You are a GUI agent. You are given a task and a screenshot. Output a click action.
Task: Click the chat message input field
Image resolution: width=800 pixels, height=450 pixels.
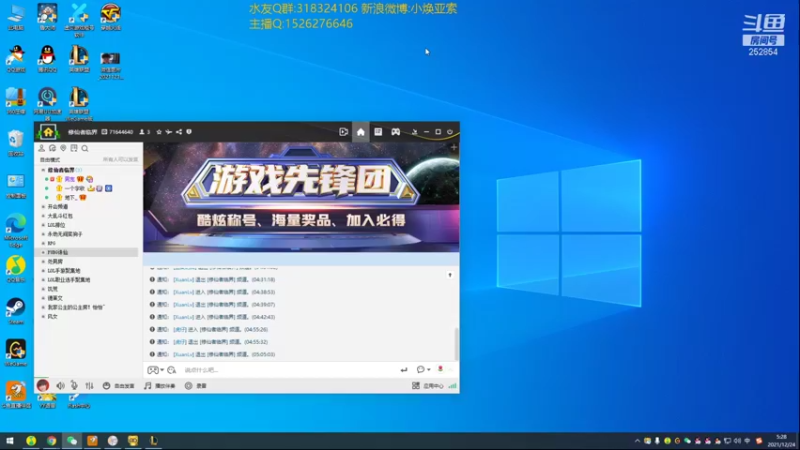tap(288, 370)
